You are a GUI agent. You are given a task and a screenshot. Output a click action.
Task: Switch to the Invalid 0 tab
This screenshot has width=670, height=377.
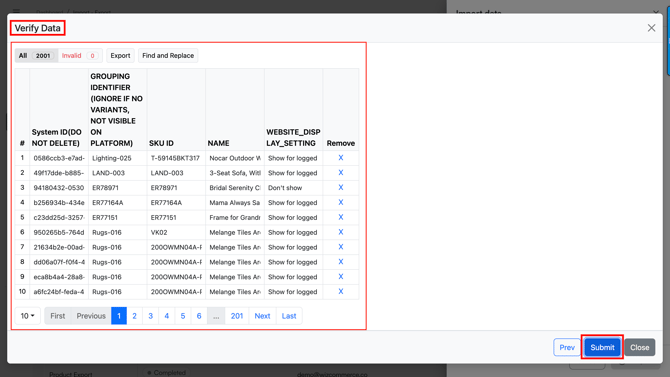point(80,56)
